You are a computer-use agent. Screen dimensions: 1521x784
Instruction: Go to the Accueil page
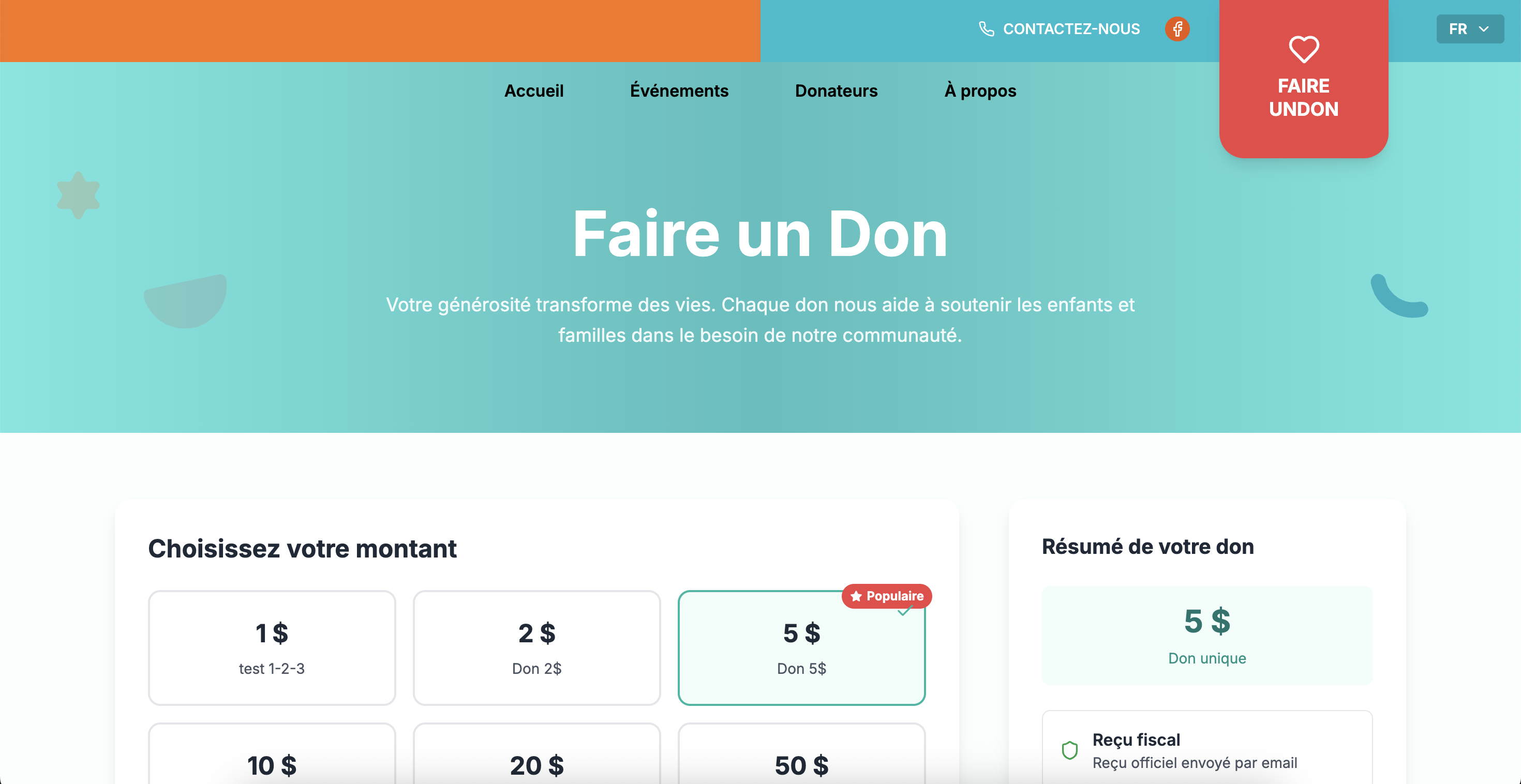coord(533,91)
